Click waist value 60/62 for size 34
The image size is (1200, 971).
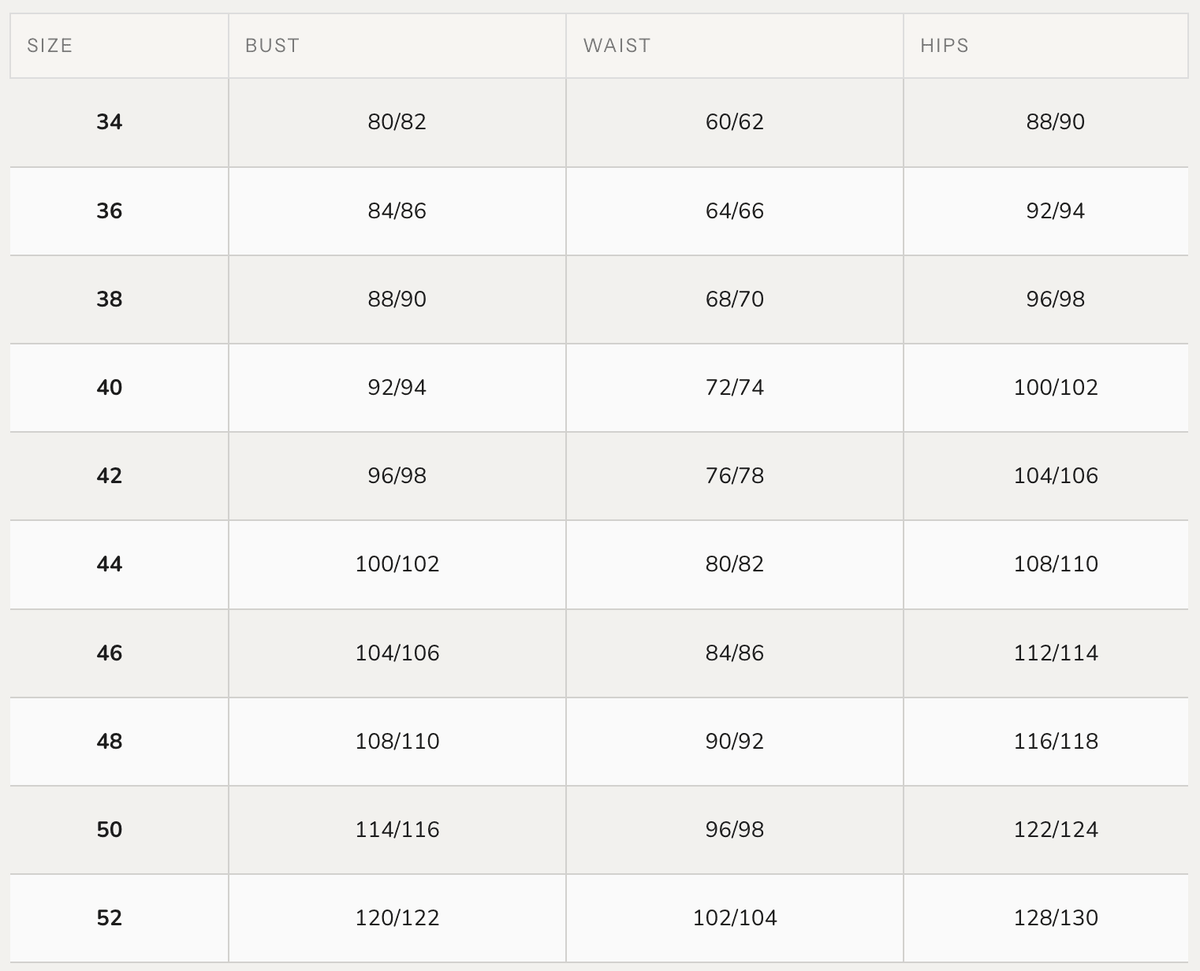click(735, 122)
